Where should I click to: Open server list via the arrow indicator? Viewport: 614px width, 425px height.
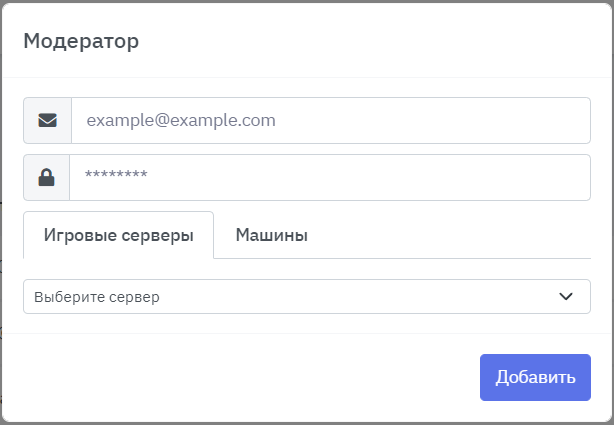tap(566, 296)
